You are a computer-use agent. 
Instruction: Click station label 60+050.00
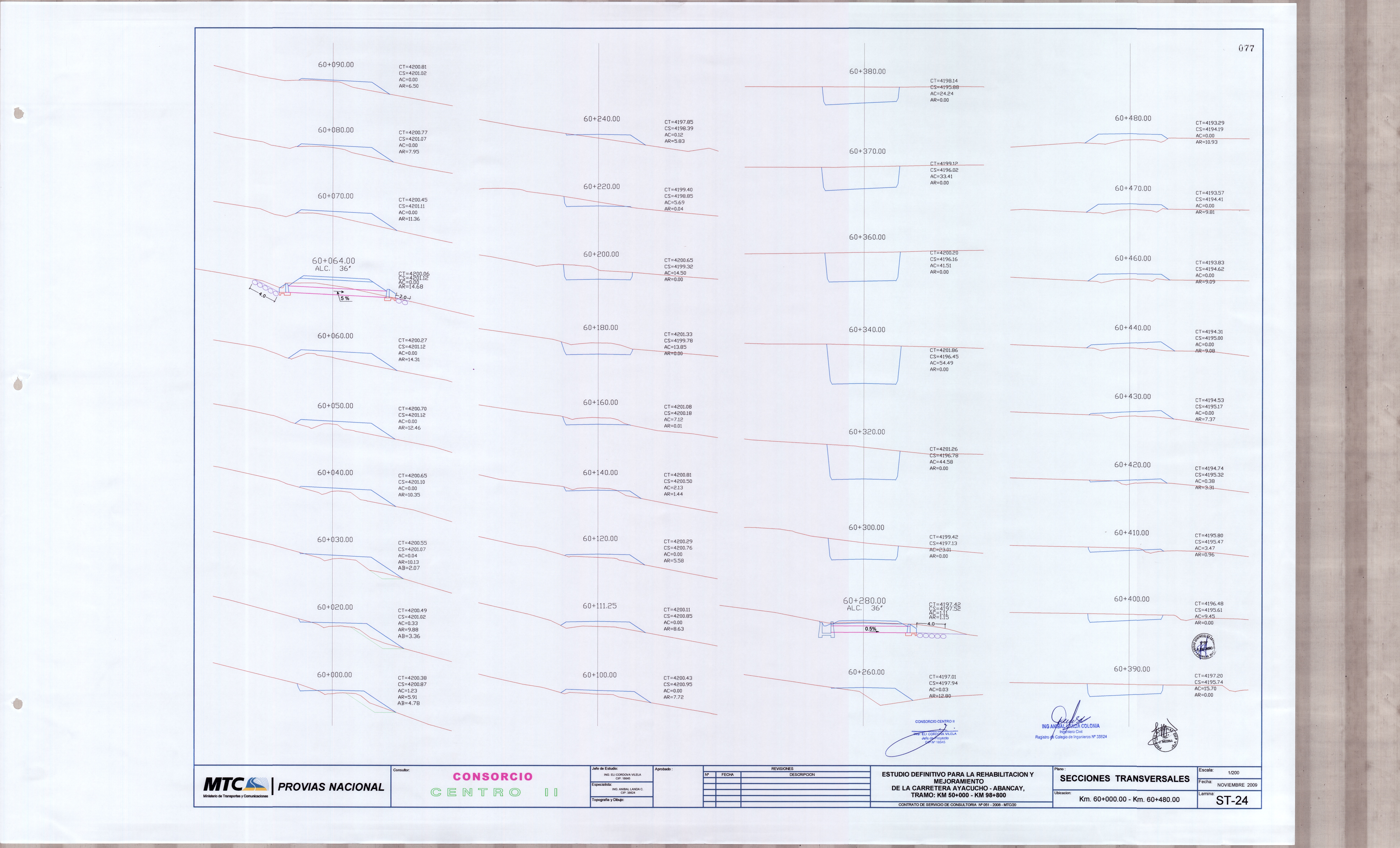335,406
